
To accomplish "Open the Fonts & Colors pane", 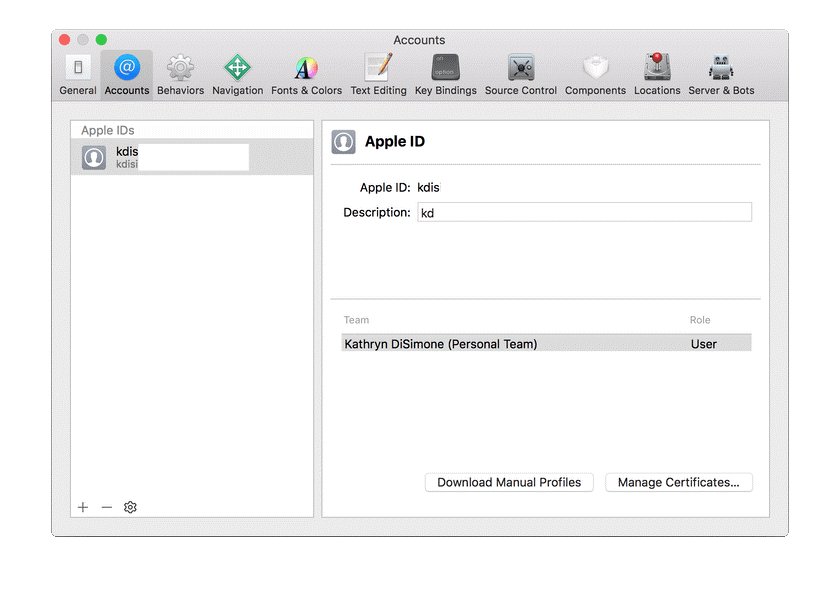I will click(306, 76).
